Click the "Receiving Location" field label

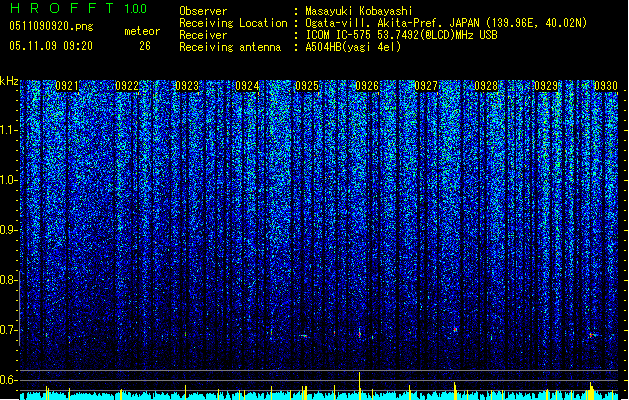pos(233,23)
